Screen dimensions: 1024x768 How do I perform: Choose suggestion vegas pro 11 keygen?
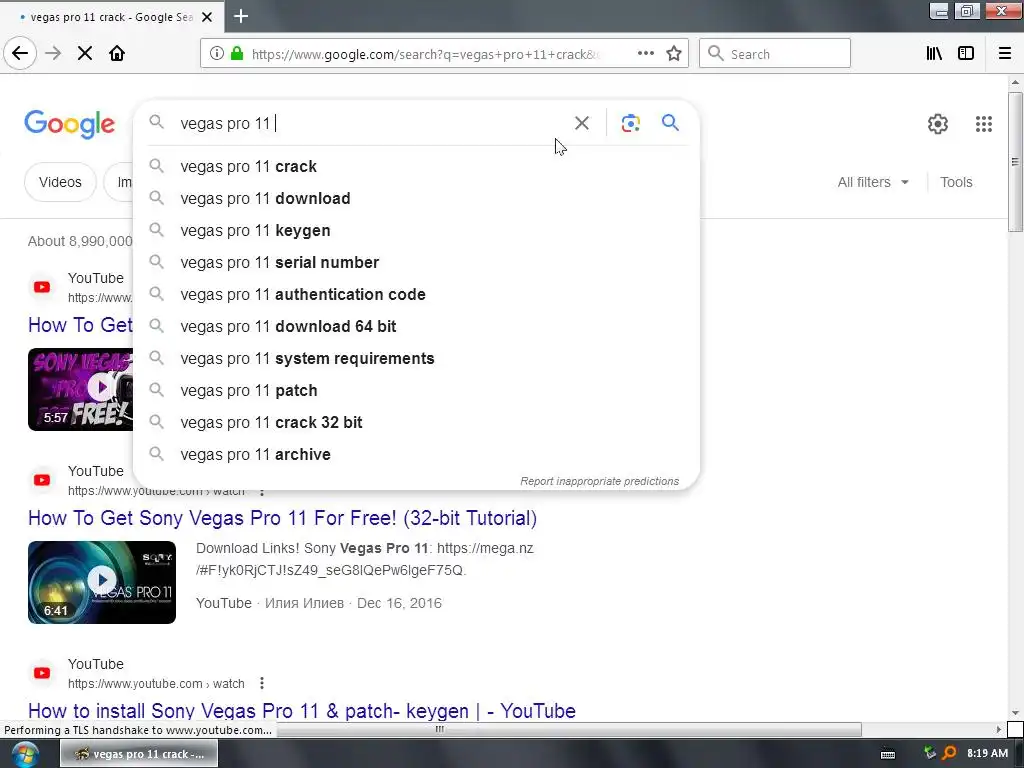click(416, 231)
